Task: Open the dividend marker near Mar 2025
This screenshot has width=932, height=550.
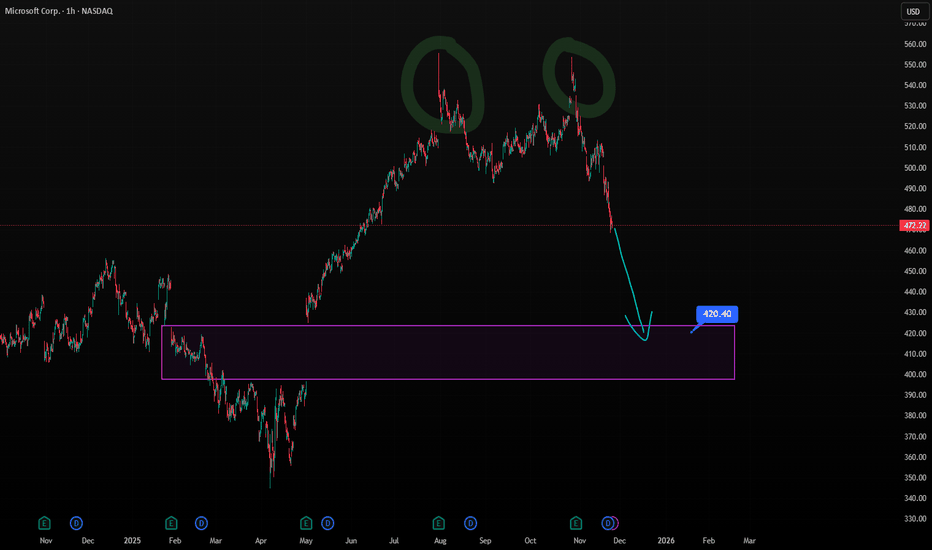Action: click(x=201, y=522)
